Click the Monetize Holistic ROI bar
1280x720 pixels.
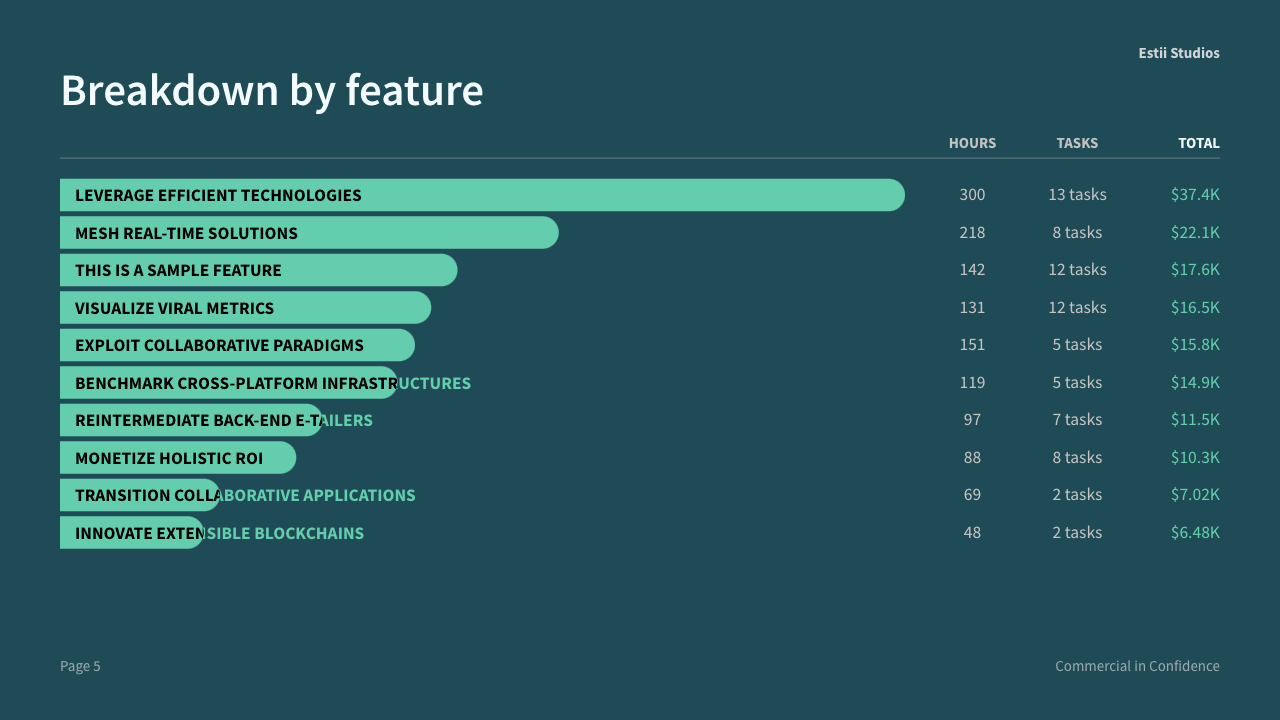178,457
